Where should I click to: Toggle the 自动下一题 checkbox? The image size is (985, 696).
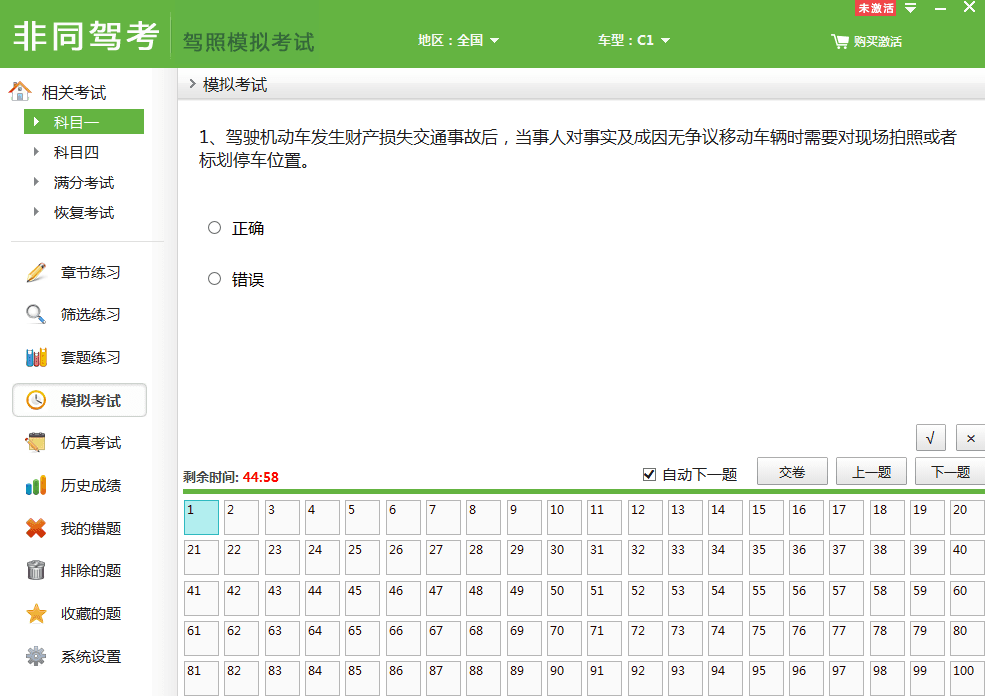pos(649,474)
